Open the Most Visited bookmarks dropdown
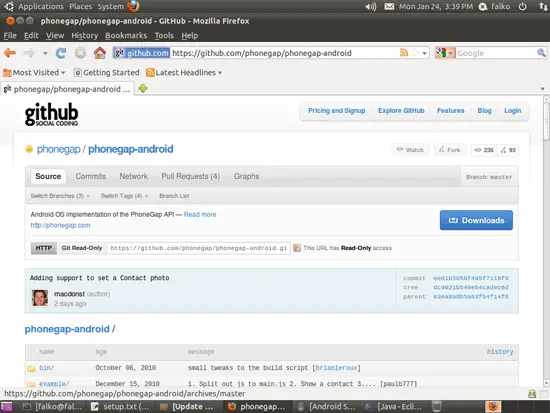This screenshot has width=550, height=413. 34,73
